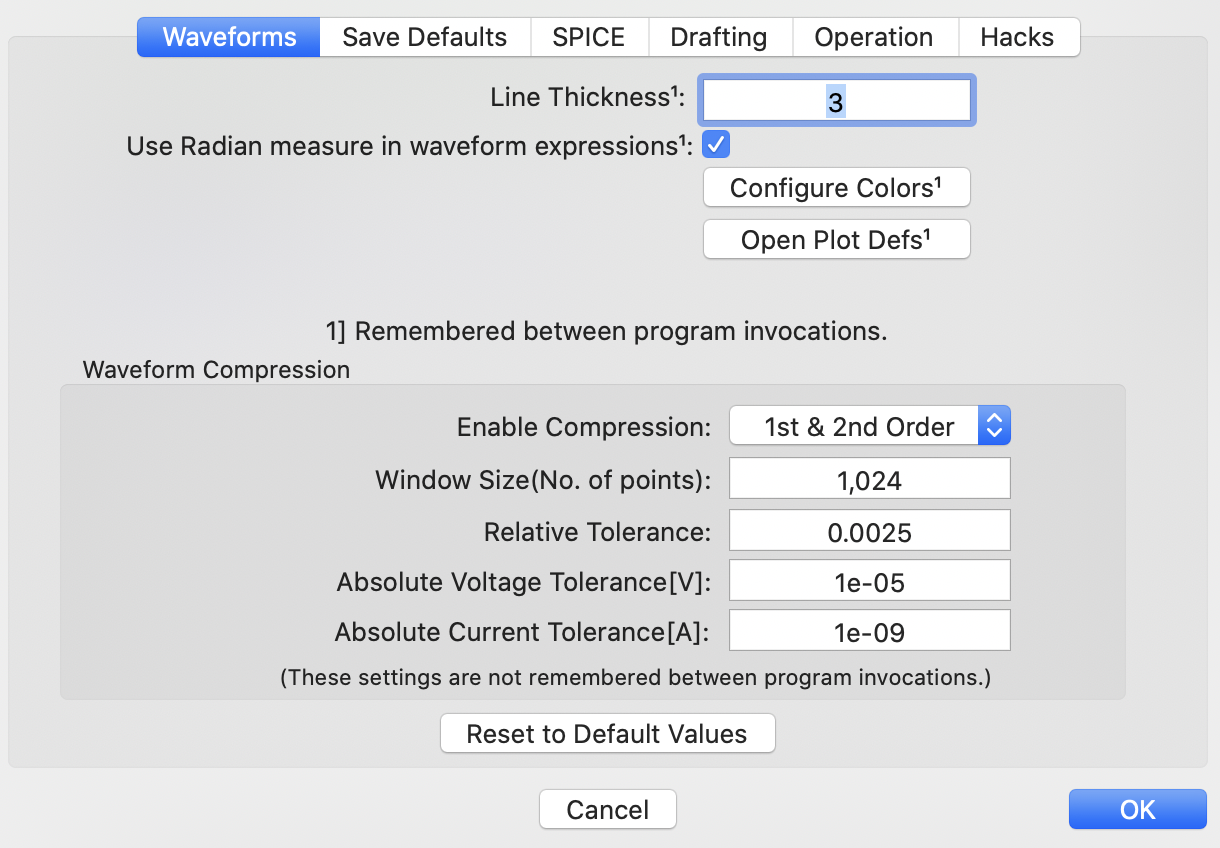Click the Line Thickness input field

(836, 99)
